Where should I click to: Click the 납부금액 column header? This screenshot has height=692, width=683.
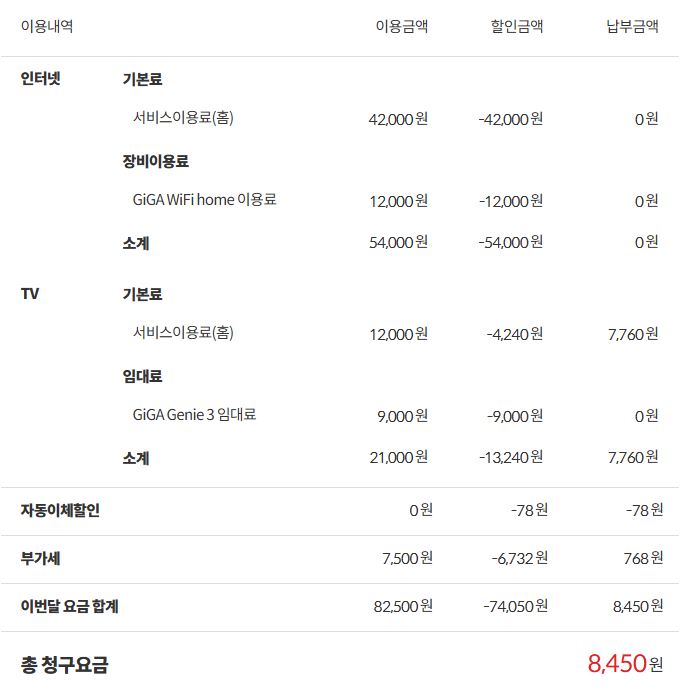pyautogui.click(x=632, y=26)
